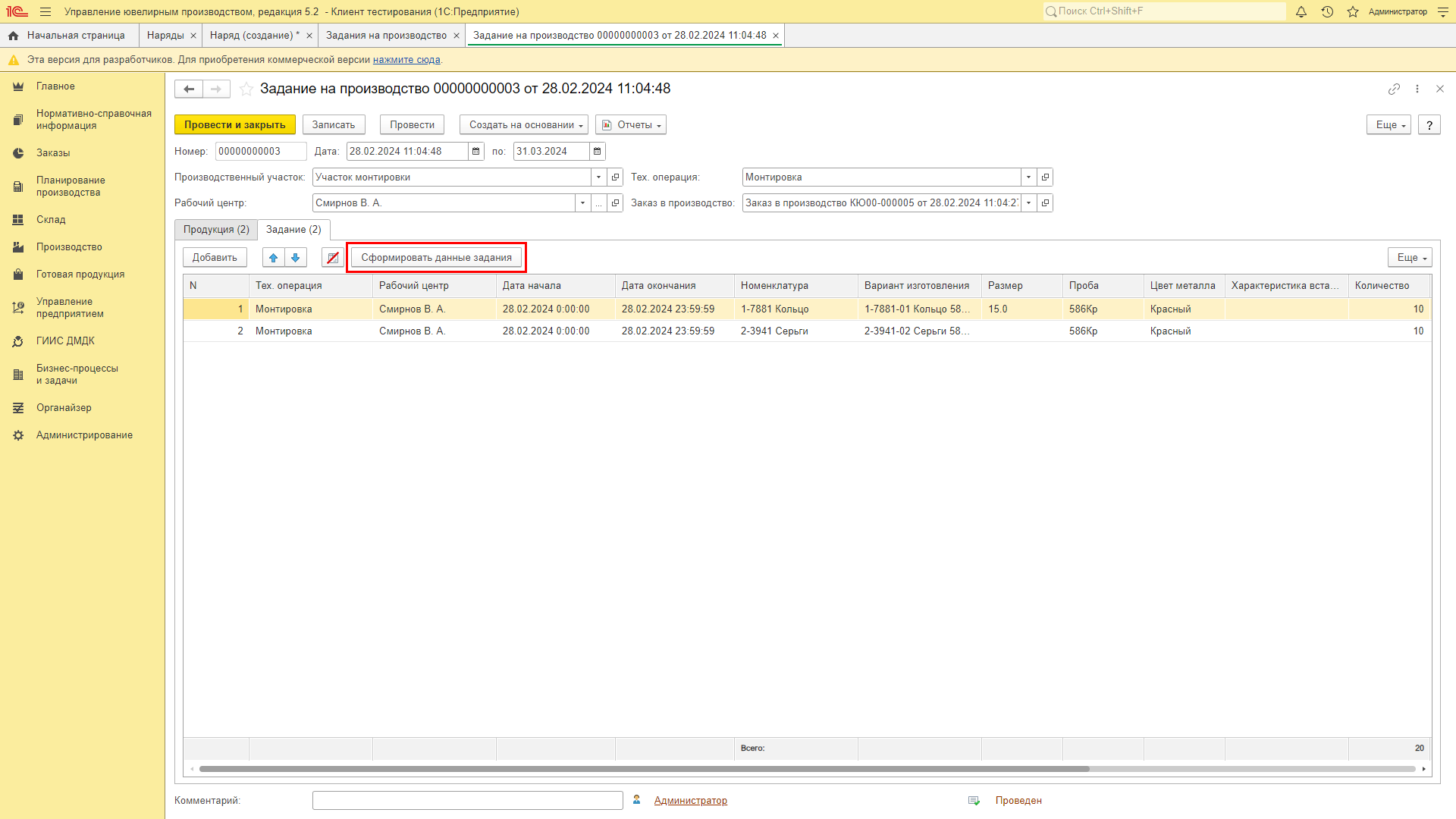Click the share link icon top right

click(x=1393, y=89)
